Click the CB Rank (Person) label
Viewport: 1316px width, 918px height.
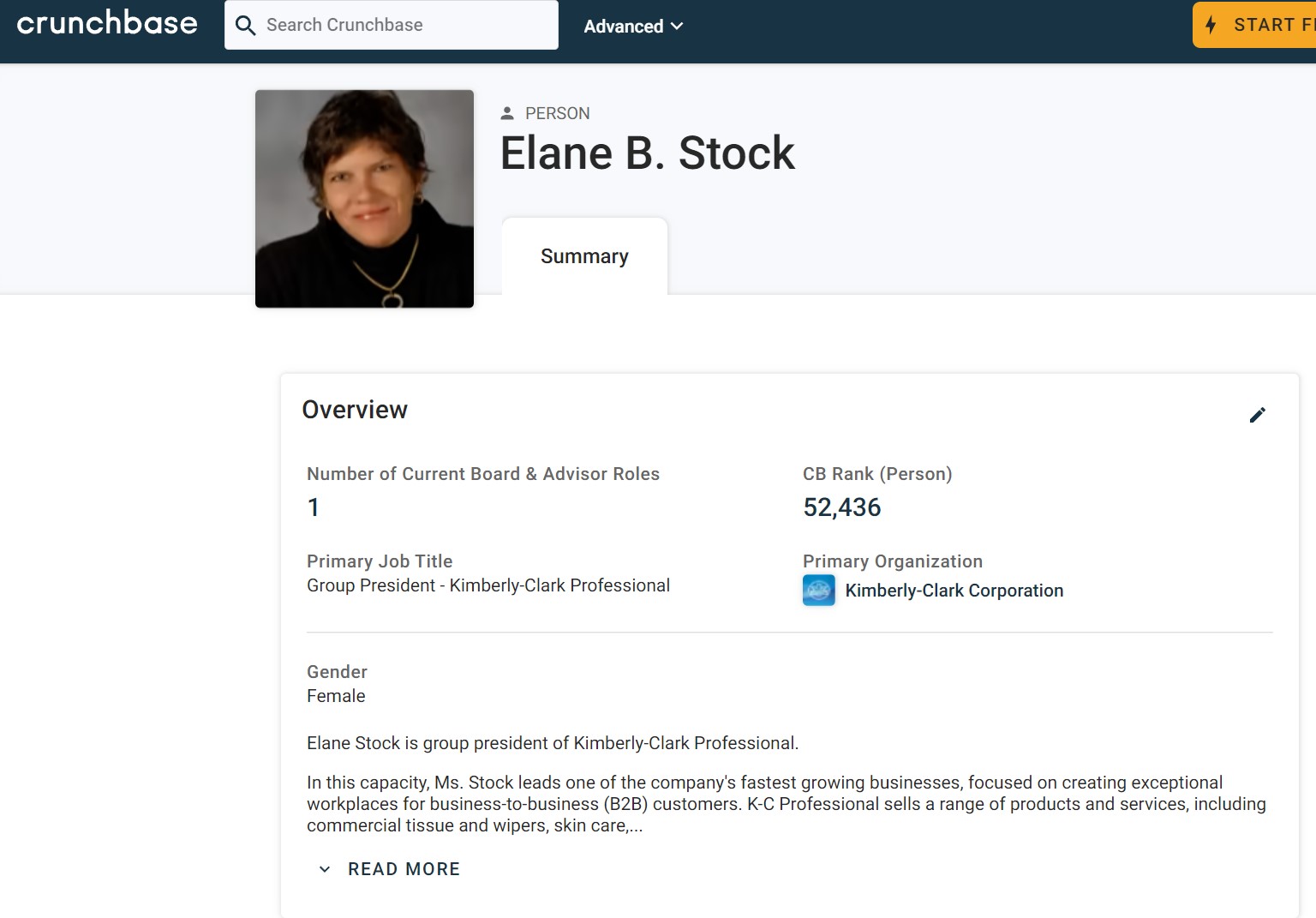877,474
